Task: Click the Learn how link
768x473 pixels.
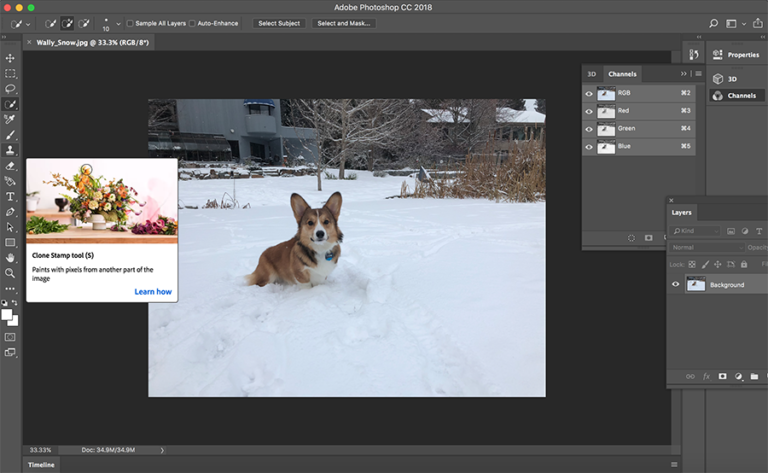Action: (x=153, y=291)
